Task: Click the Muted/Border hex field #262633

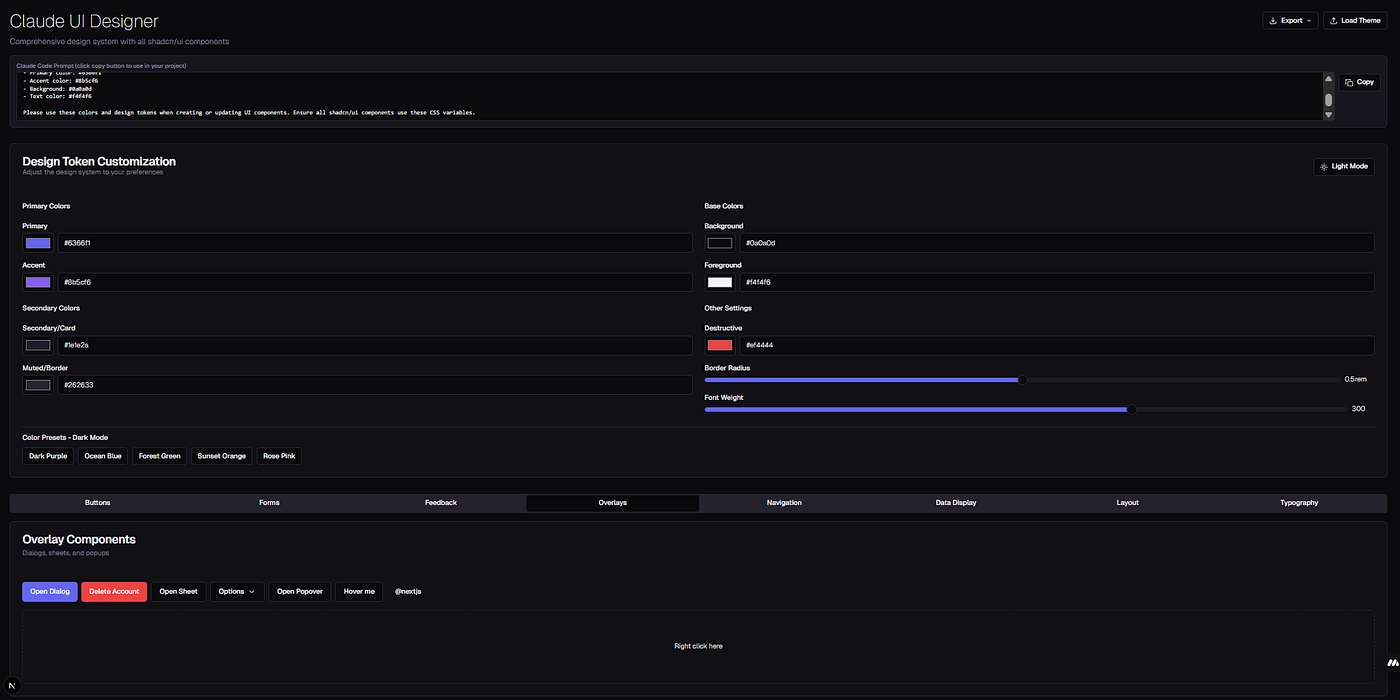Action: coord(375,385)
